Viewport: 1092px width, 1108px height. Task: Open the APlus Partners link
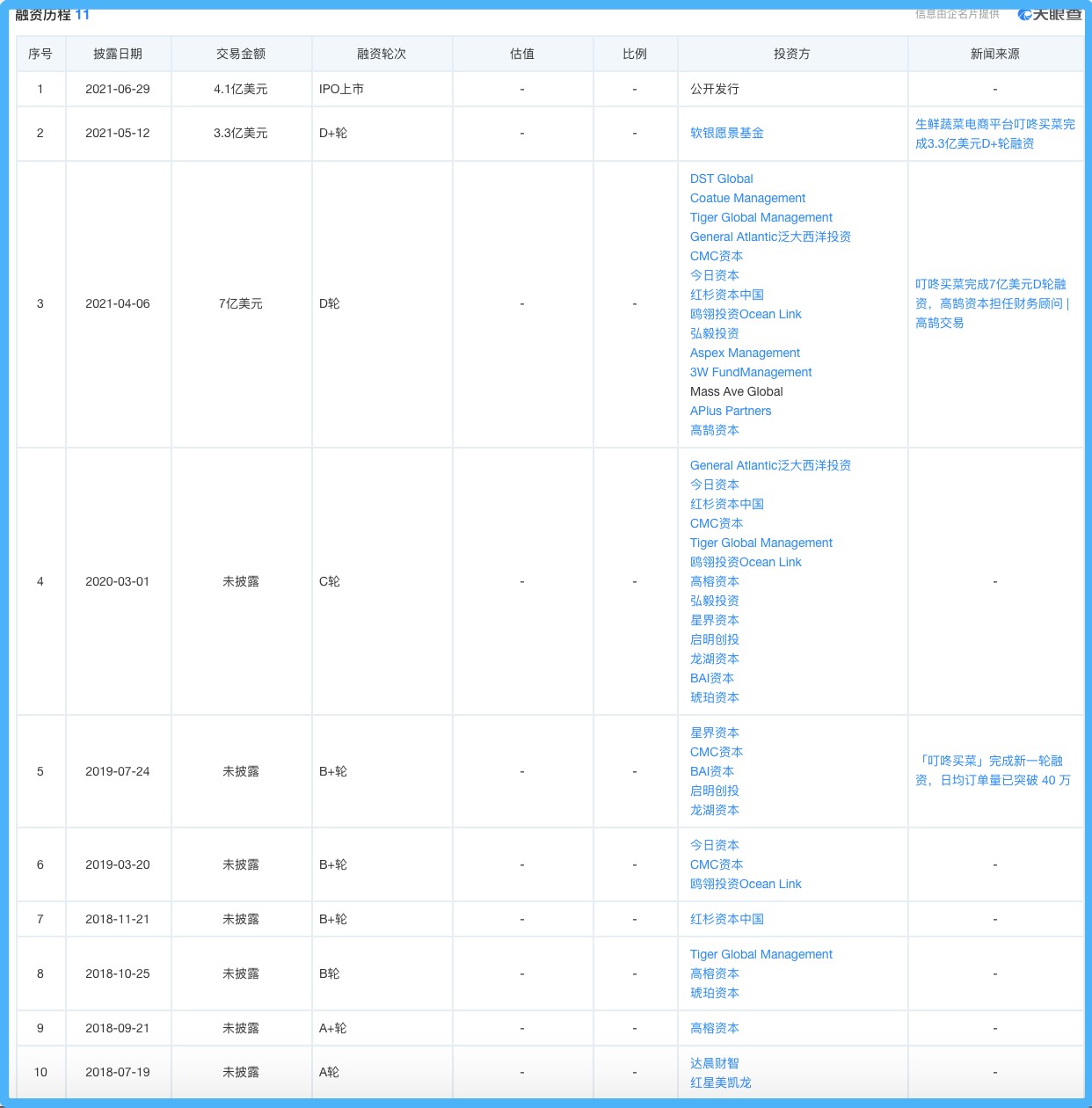(731, 411)
